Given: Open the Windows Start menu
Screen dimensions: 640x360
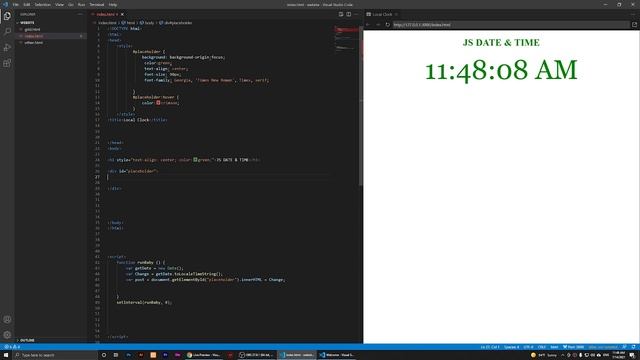Looking at the screenshot, I should coord(6,355).
